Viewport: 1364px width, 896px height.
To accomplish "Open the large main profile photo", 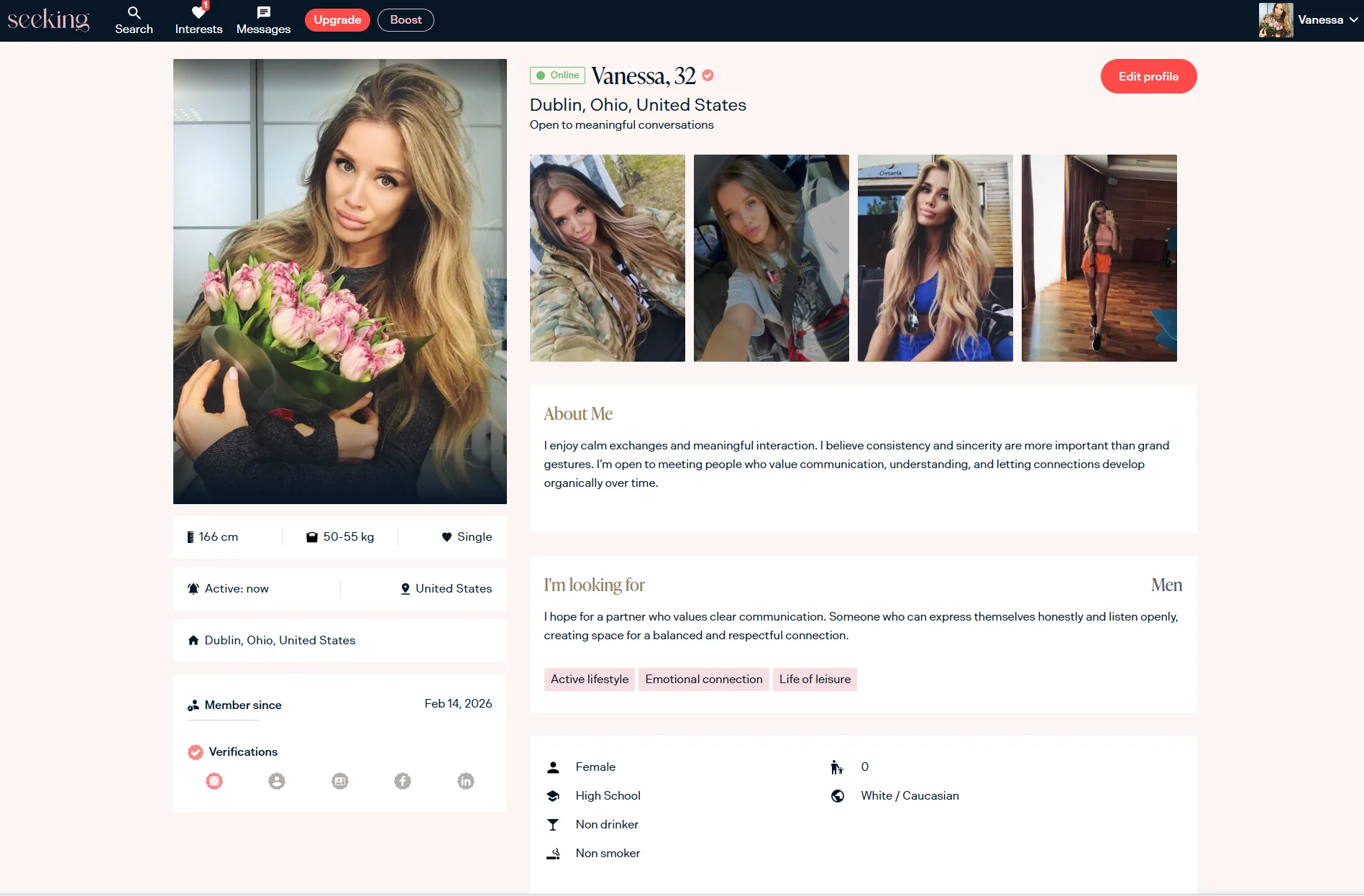I will pos(339,281).
